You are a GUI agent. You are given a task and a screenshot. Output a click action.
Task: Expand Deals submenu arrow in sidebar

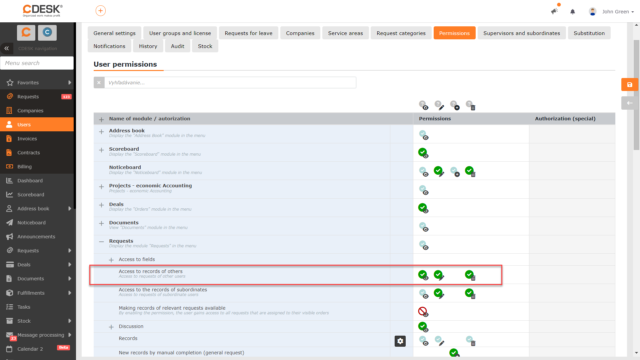coord(69,264)
